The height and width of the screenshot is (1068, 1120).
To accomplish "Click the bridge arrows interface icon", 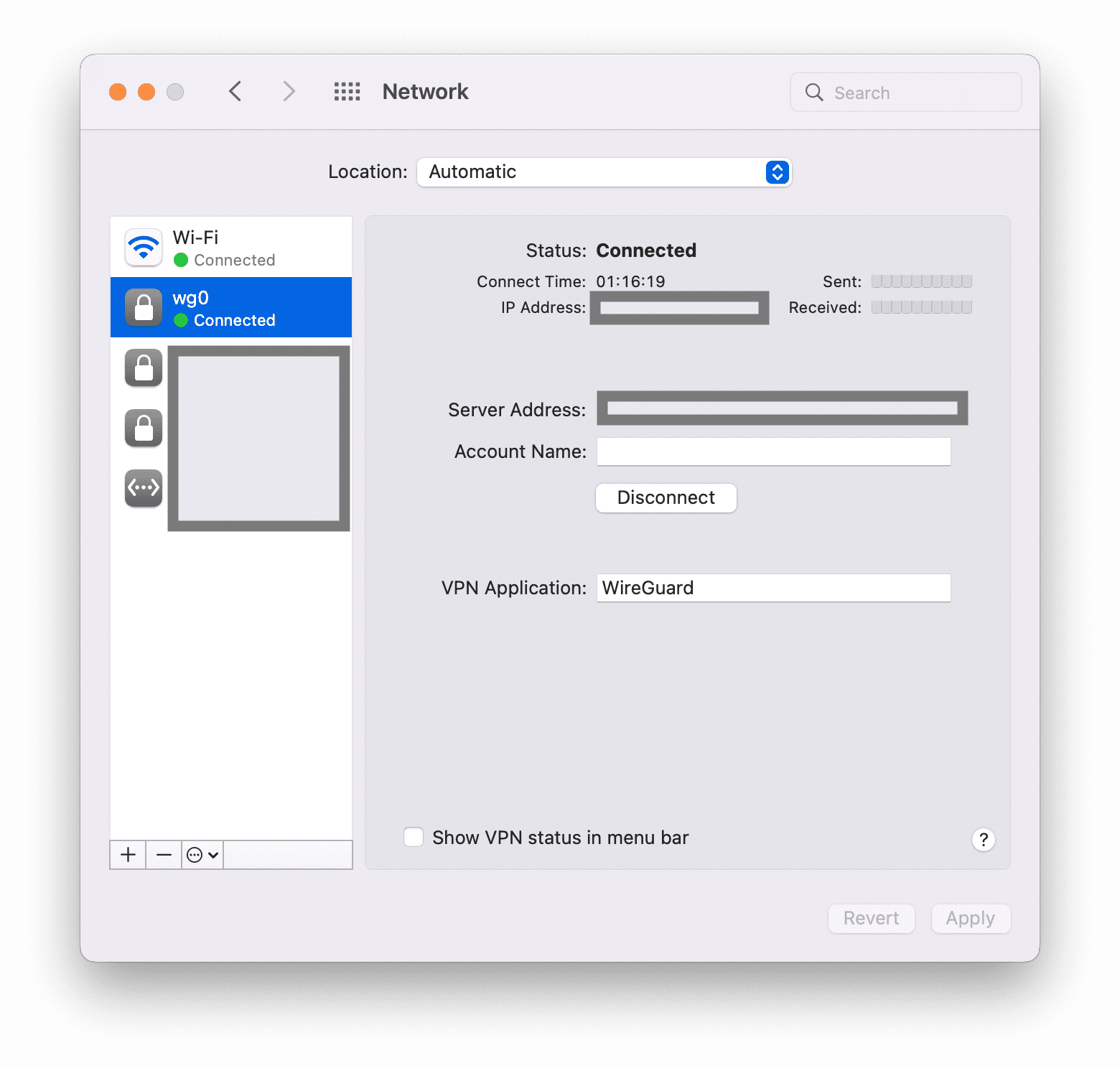I will click(144, 488).
